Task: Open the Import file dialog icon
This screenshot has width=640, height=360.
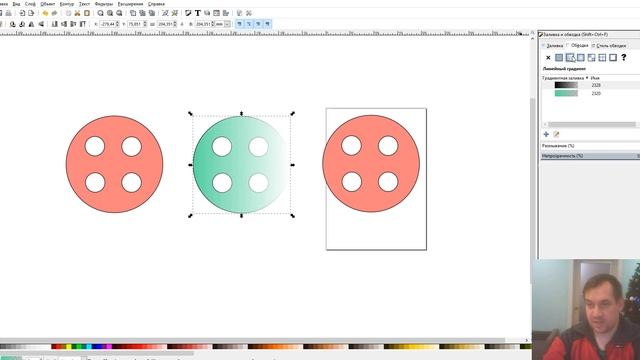Action: point(22,13)
